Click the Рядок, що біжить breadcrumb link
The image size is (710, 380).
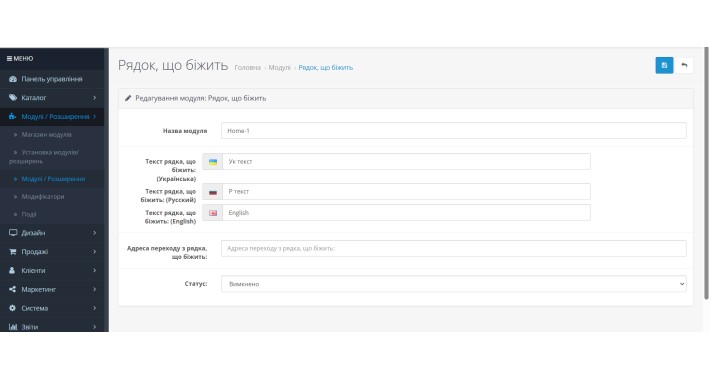pyautogui.click(x=326, y=67)
